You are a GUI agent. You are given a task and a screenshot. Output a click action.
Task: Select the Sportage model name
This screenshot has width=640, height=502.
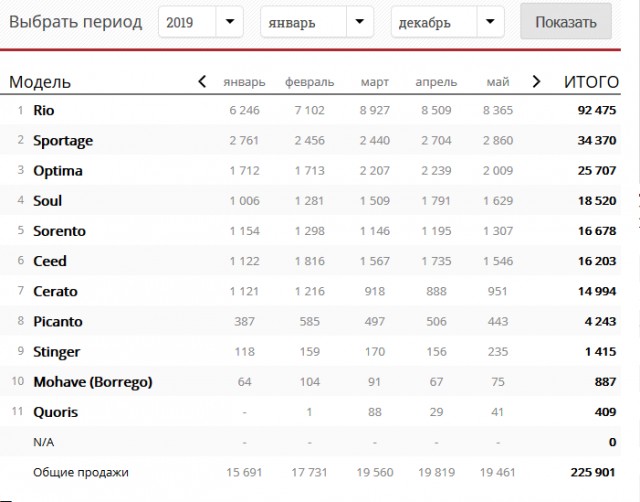(x=63, y=141)
